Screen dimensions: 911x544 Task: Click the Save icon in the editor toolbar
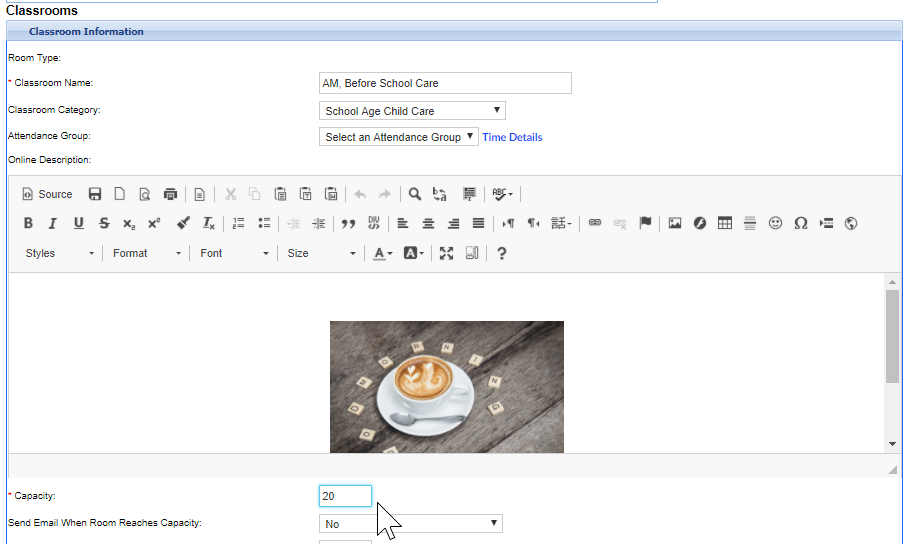(95, 194)
